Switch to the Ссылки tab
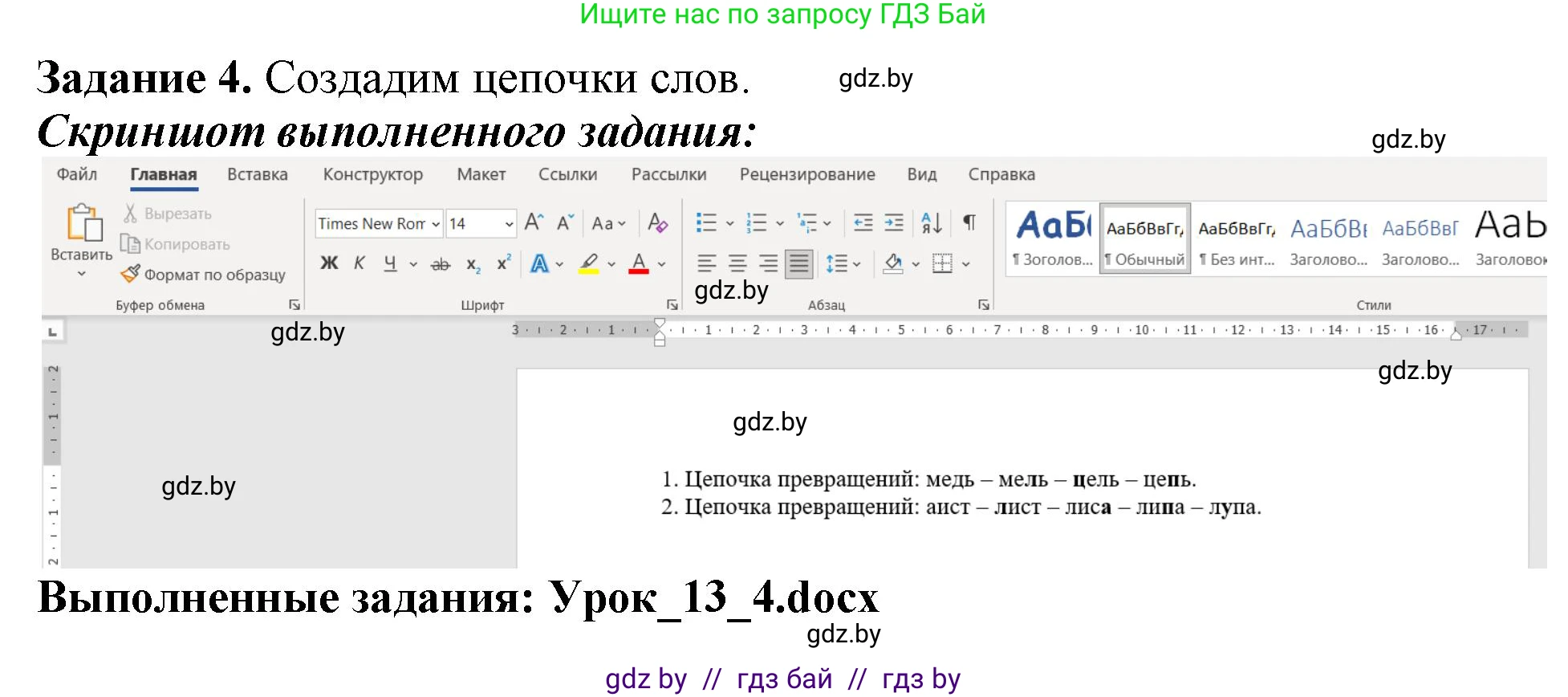Image resolution: width=1568 pixels, height=697 pixels. [568, 174]
